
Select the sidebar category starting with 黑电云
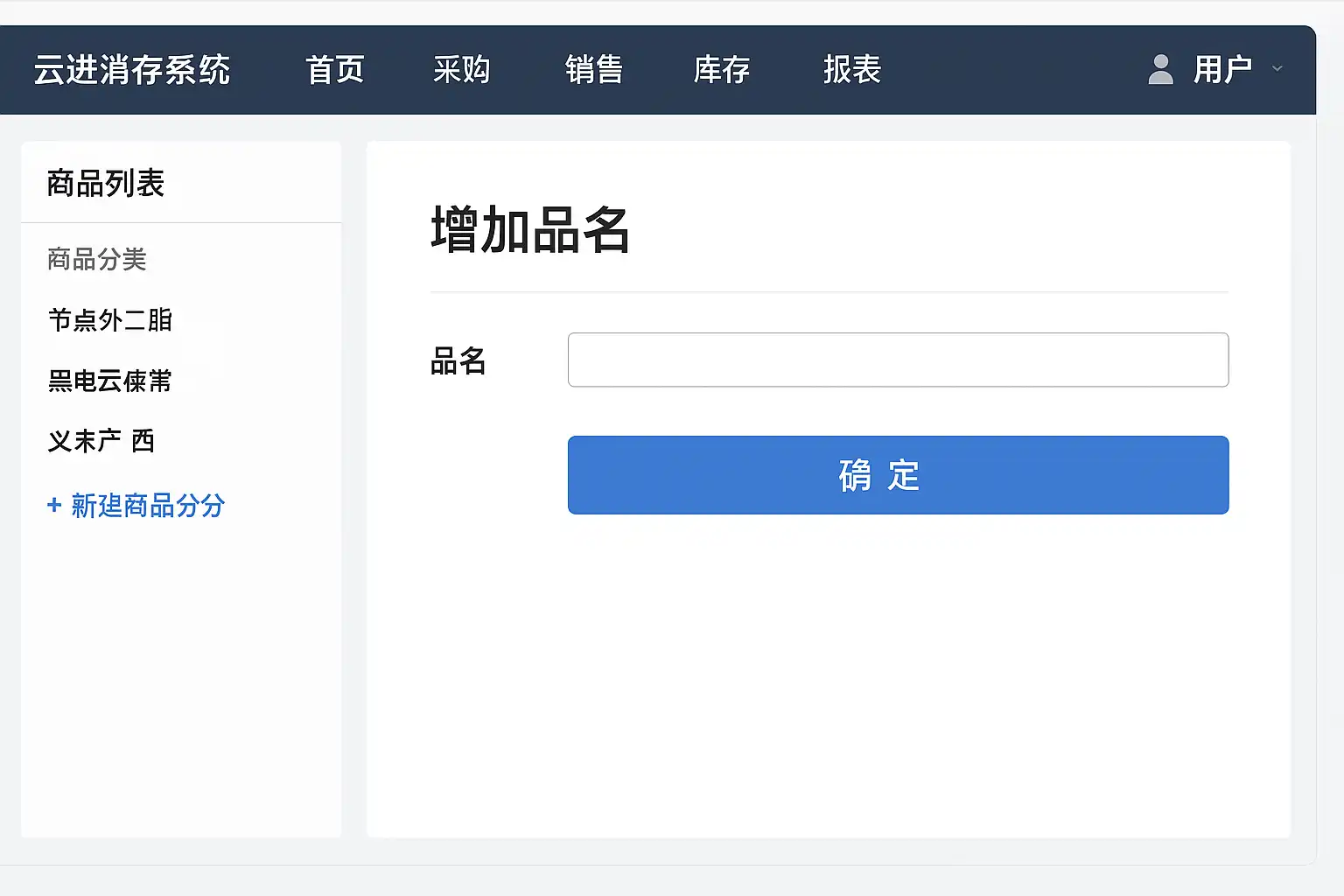(110, 381)
